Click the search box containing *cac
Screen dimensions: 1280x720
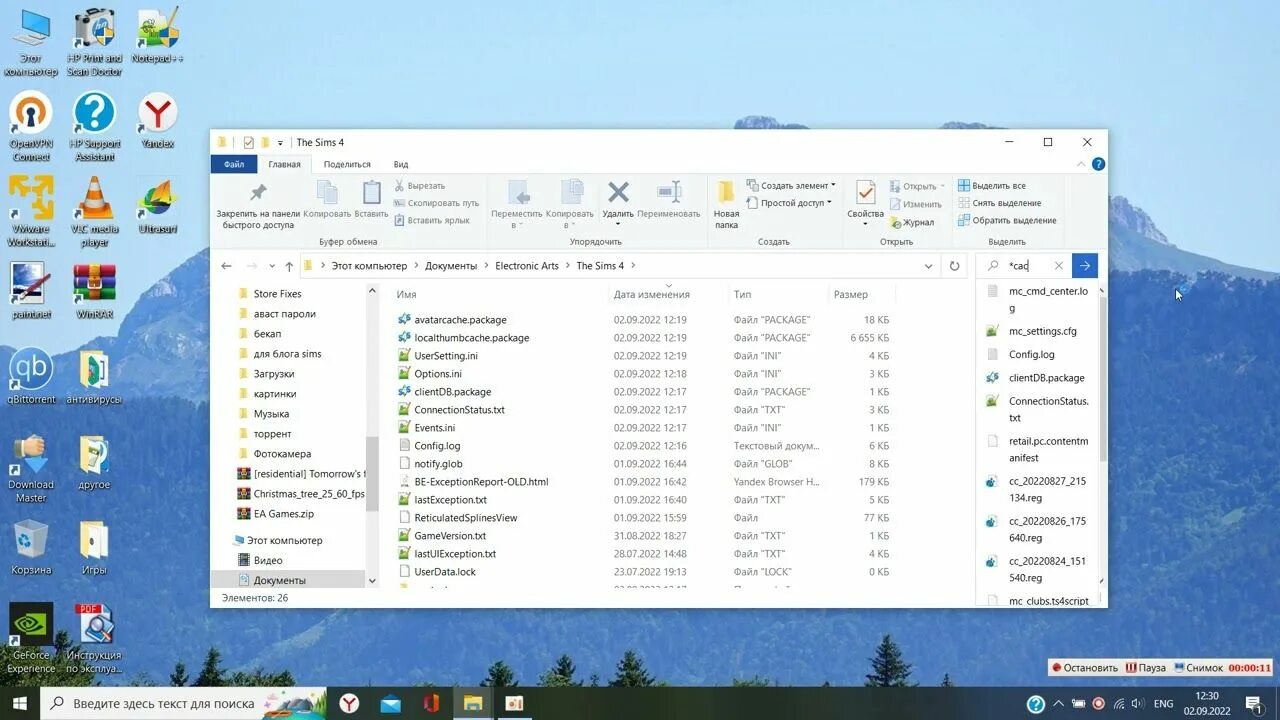point(1025,266)
